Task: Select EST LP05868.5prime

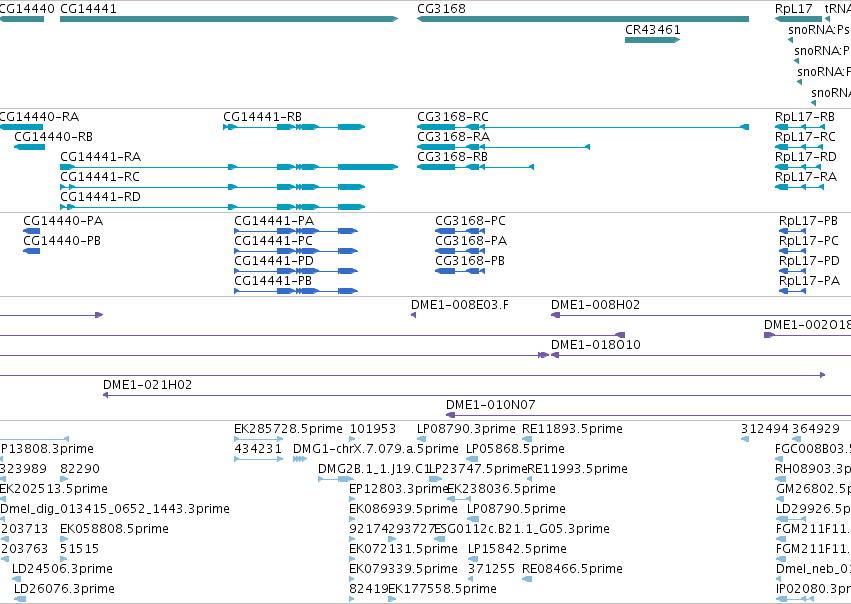Action: pyautogui.click(x=472, y=459)
